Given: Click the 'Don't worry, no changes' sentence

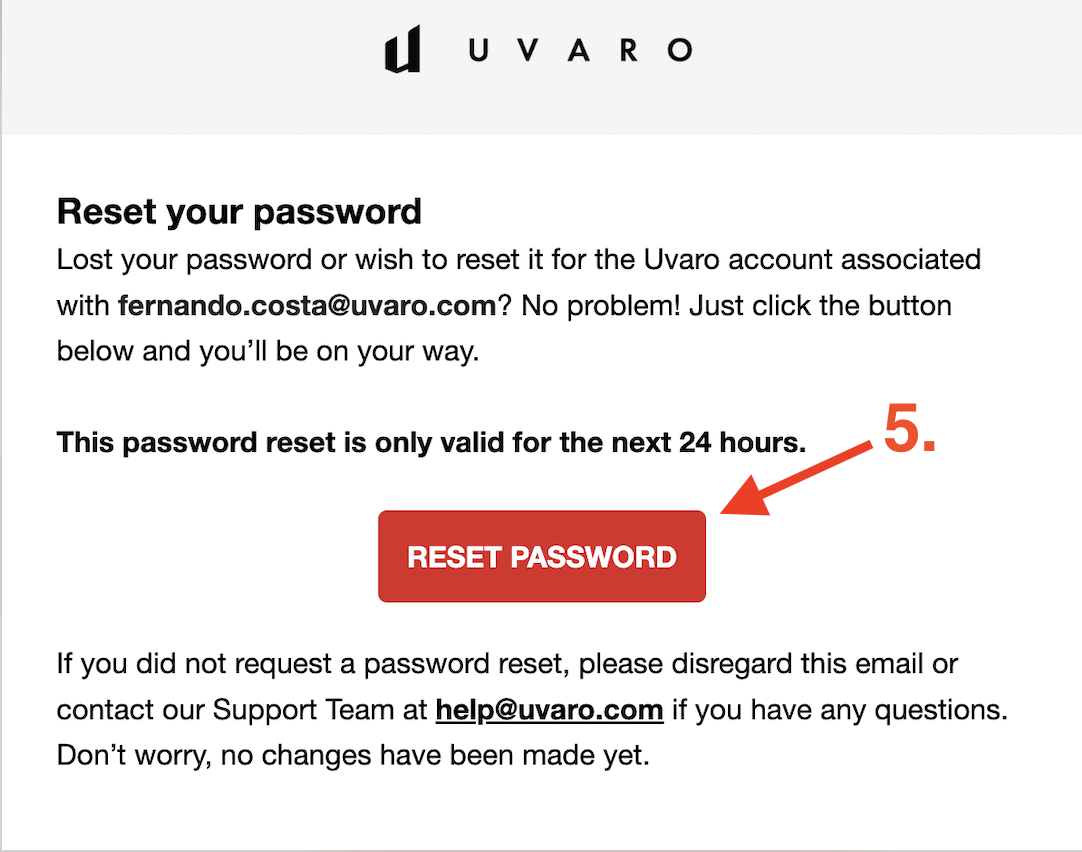Looking at the screenshot, I should 353,755.
